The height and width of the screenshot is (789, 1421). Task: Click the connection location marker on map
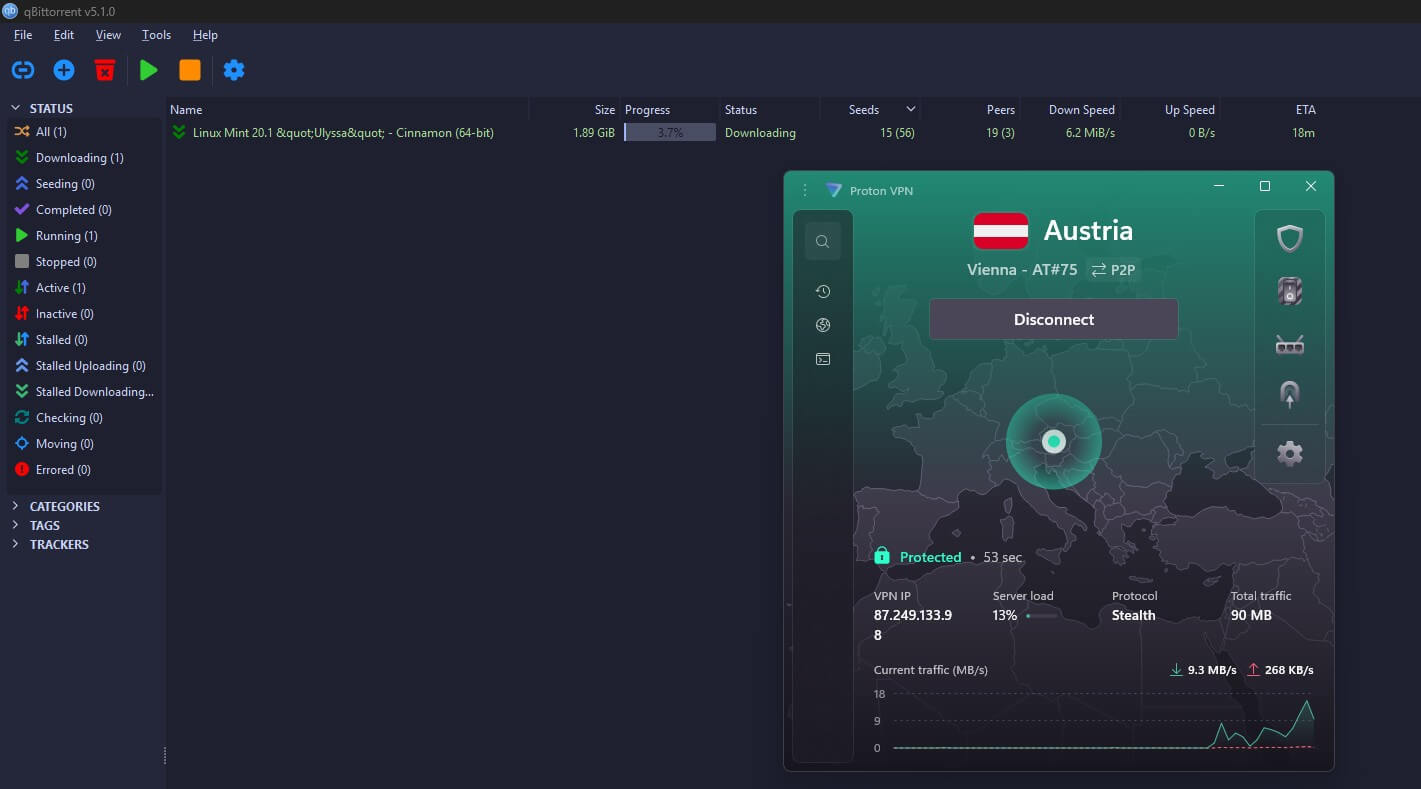point(1053,441)
